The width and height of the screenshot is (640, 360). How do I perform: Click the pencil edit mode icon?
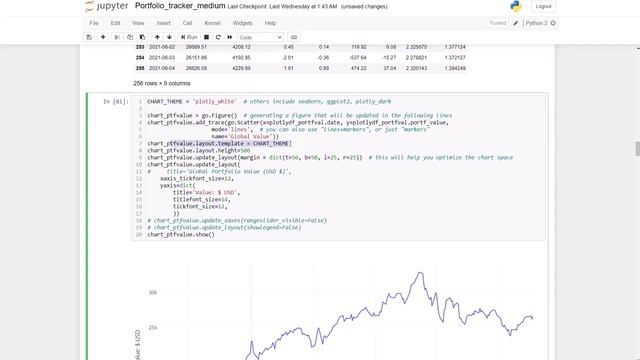pos(516,23)
